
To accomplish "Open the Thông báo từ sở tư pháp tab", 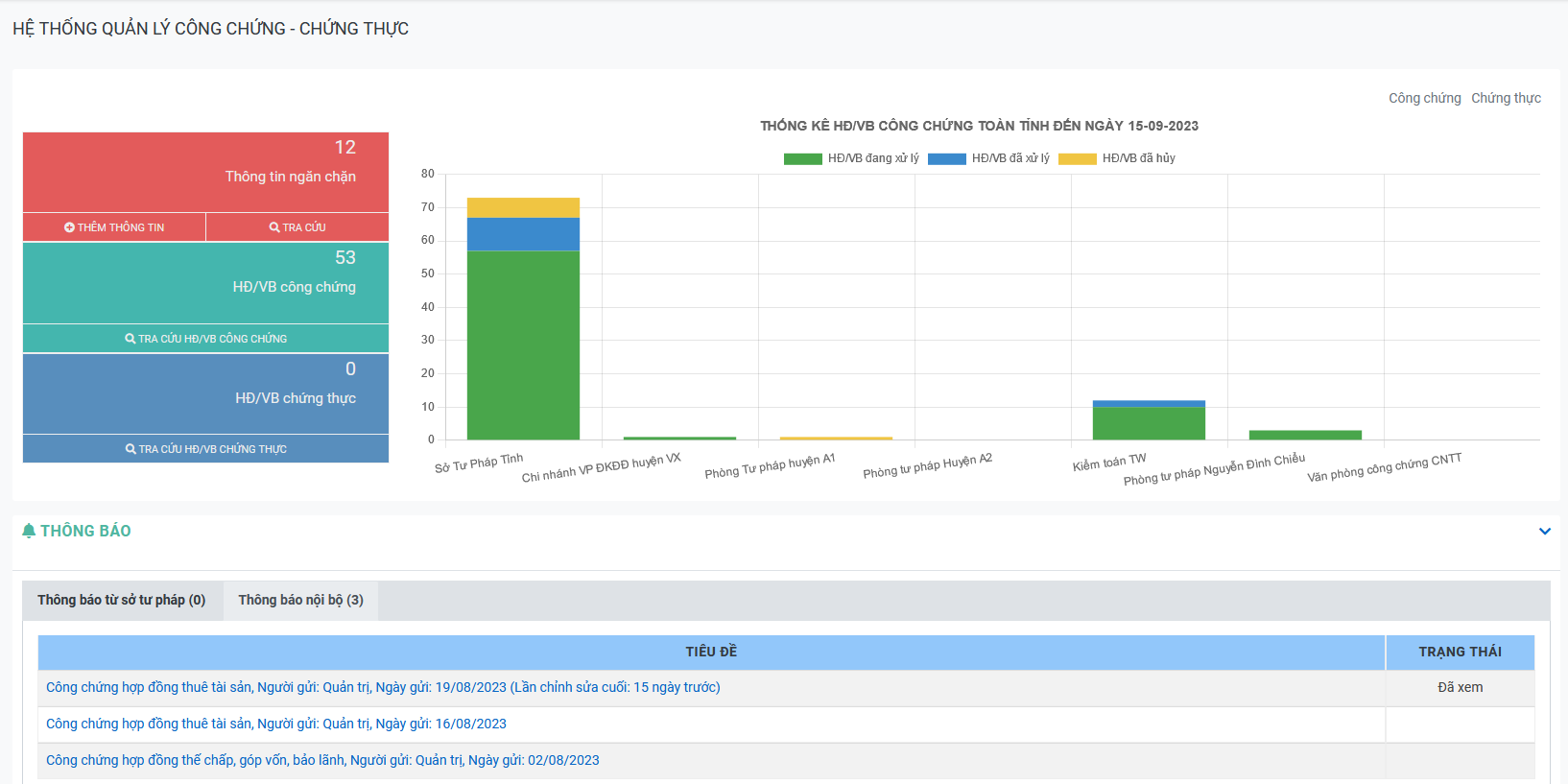I will (122, 600).
